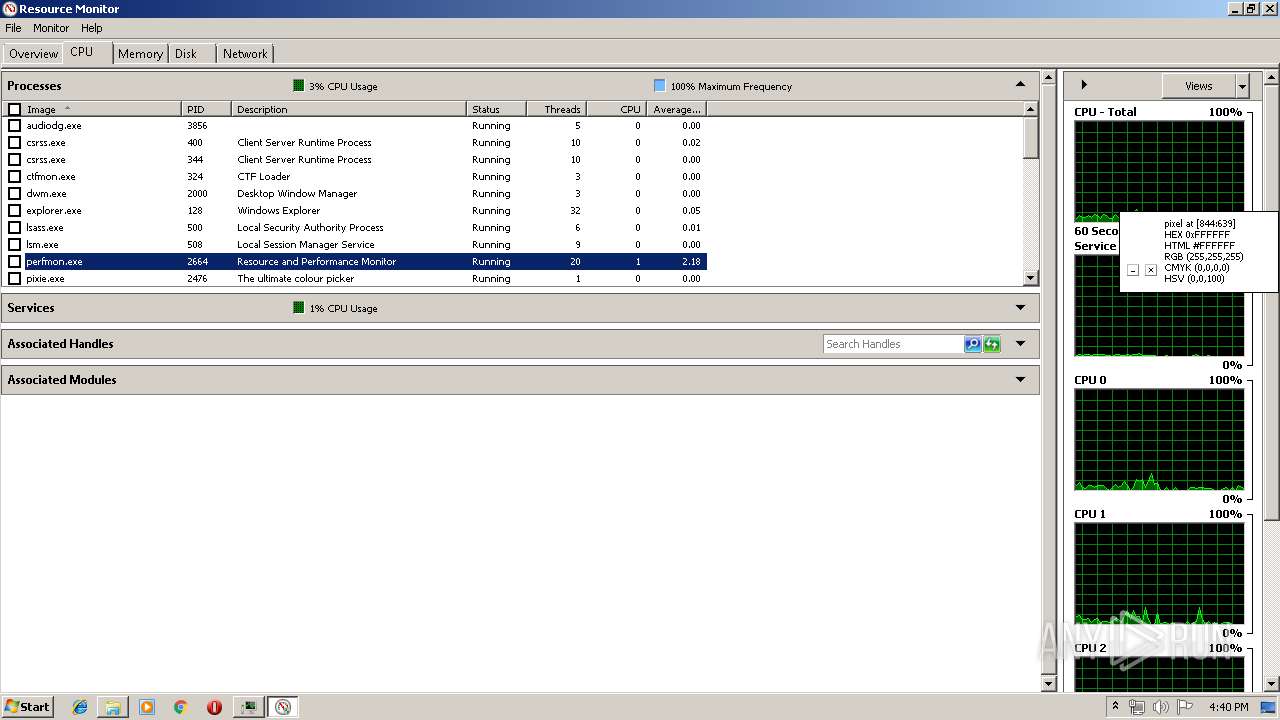Select the perfmon.exe process row
The image size is (1280, 720).
355,262
